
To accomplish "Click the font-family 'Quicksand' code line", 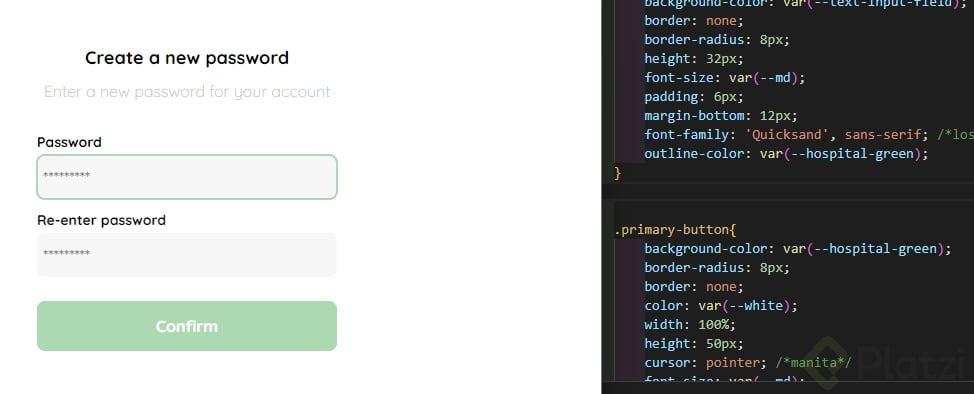I will tap(809, 135).
